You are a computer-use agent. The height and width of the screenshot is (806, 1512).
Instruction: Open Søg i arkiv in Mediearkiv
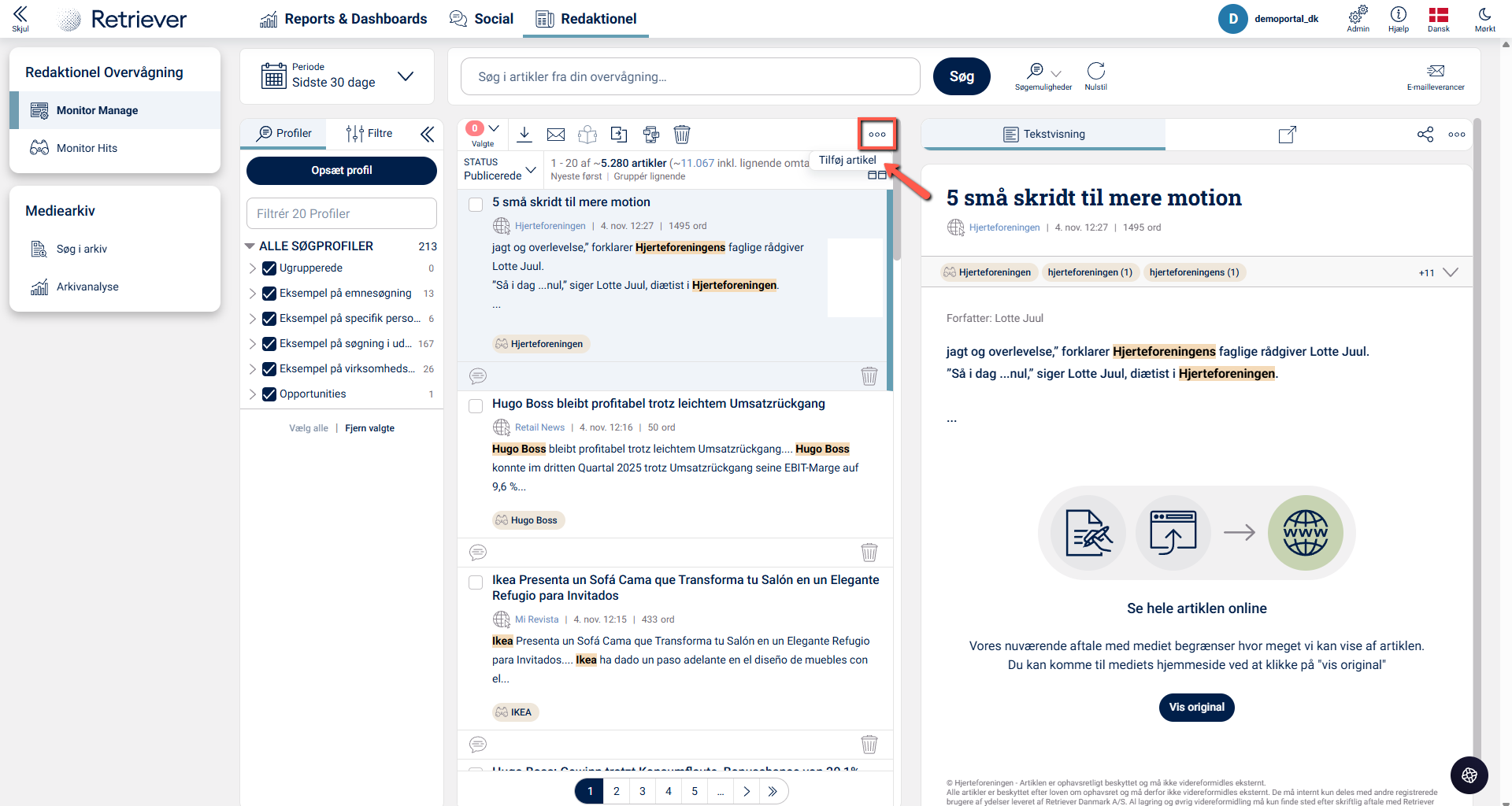115,249
